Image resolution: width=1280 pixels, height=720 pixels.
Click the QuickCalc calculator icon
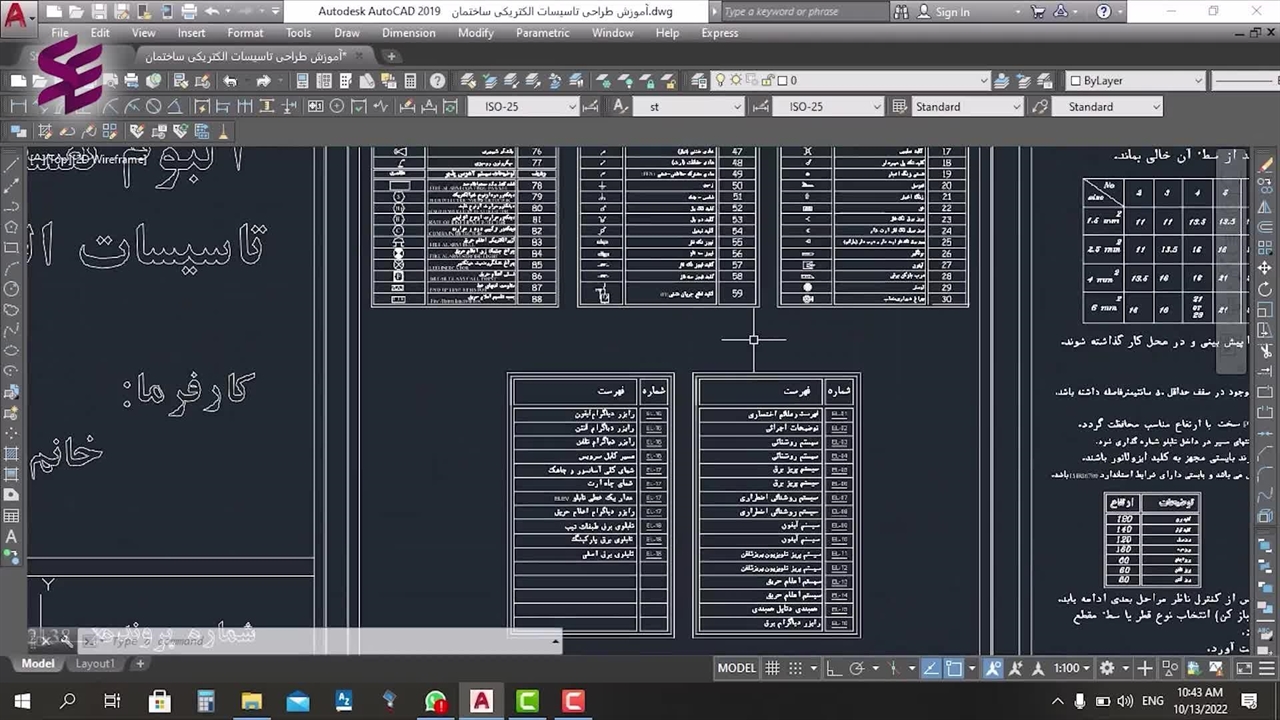point(410,81)
